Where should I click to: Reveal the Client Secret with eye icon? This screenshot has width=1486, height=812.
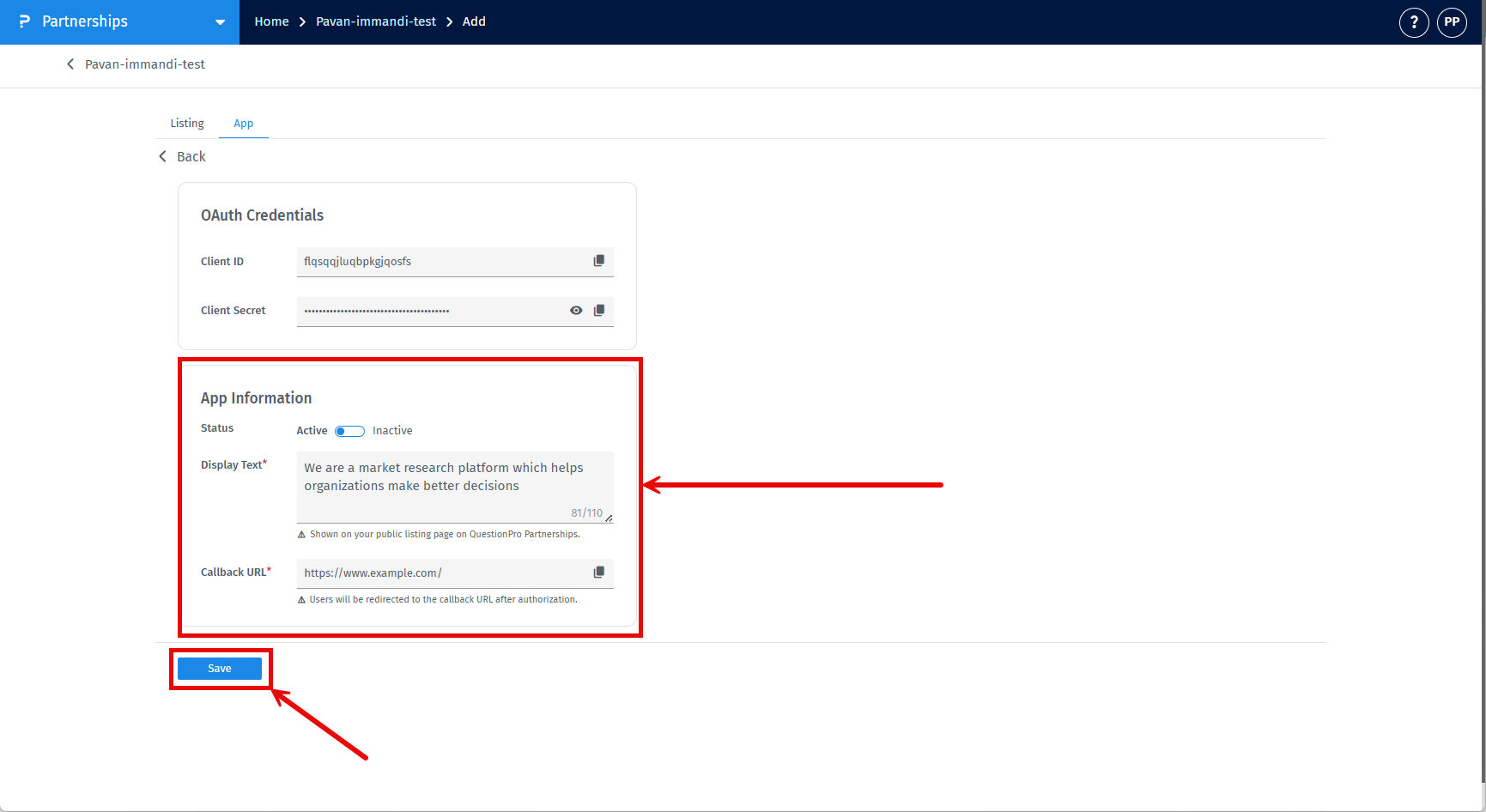[x=576, y=310]
